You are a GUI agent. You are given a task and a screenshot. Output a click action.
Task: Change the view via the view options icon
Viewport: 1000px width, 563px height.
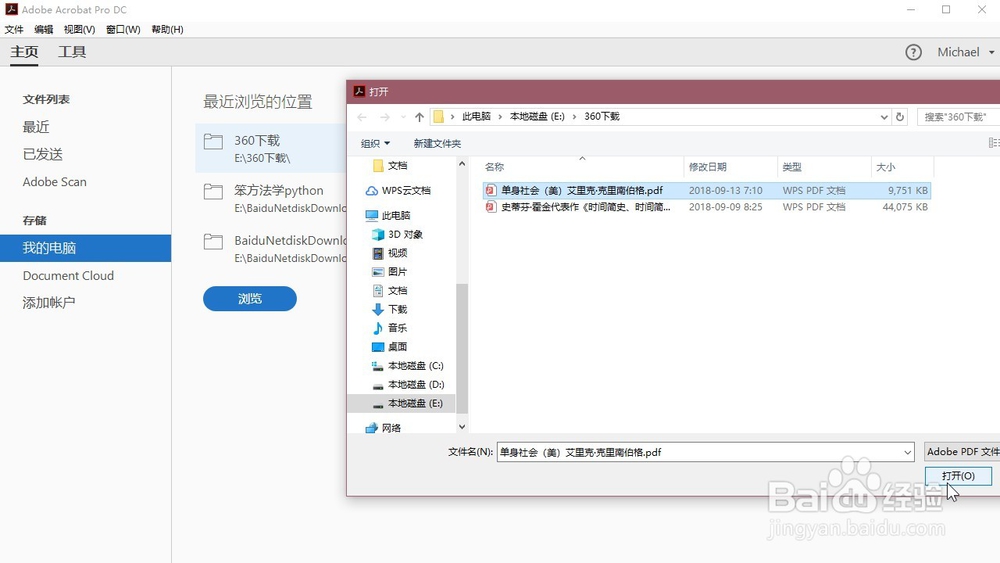[x=994, y=143]
